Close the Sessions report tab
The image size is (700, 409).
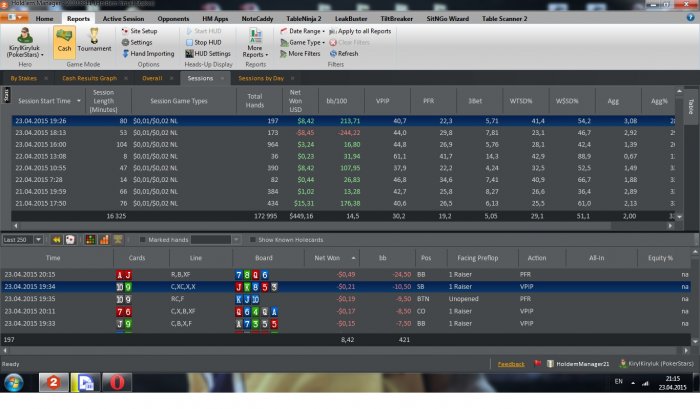pyautogui.click(x=222, y=78)
